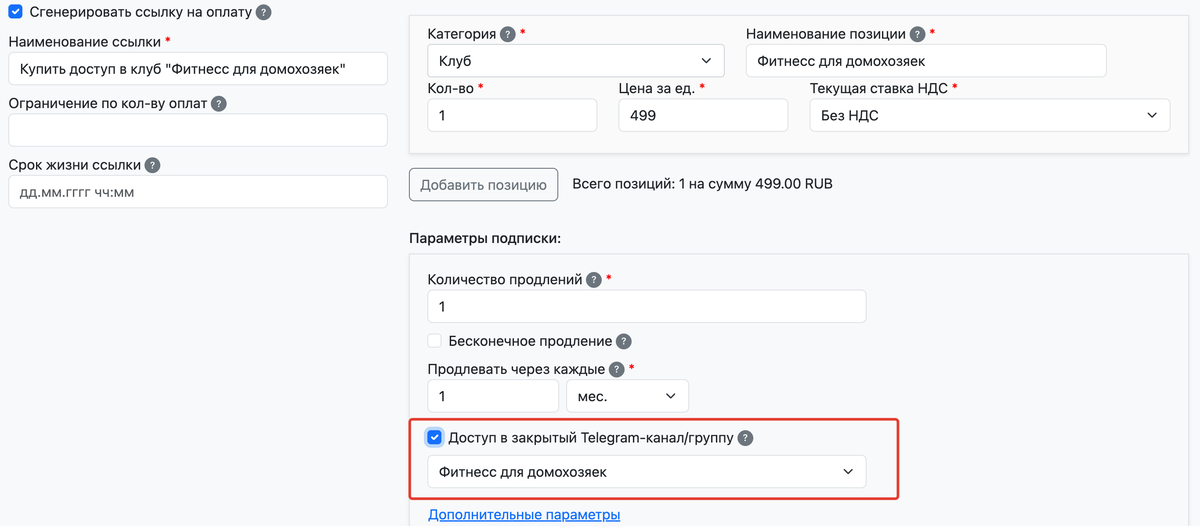This screenshot has height=526, width=1200.
Task: Open 'Дополнительные параметры' link
Action: [x=524, y=515]
